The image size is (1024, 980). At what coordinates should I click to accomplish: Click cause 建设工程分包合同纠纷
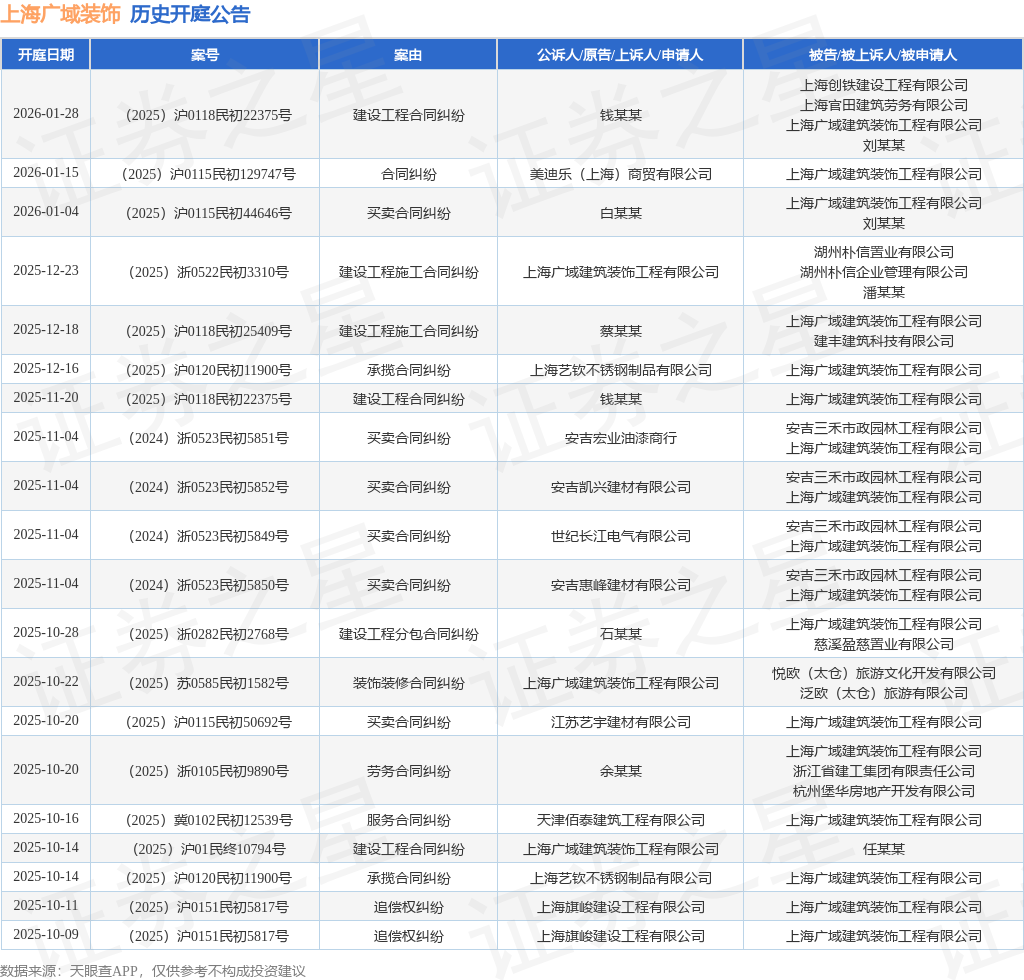click(408, 635)
